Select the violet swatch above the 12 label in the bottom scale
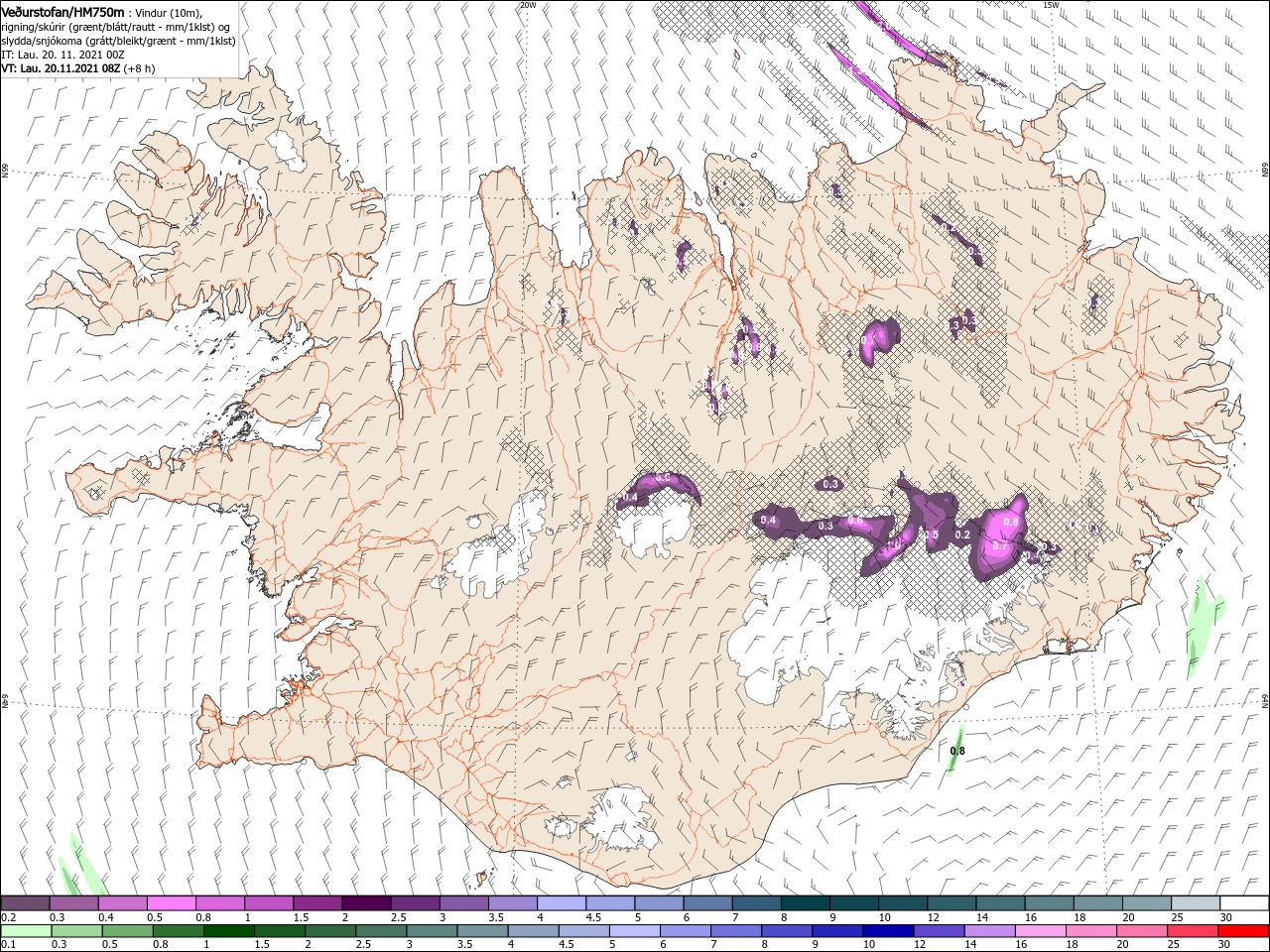1270x952 pixels. [x=940, y=931]
